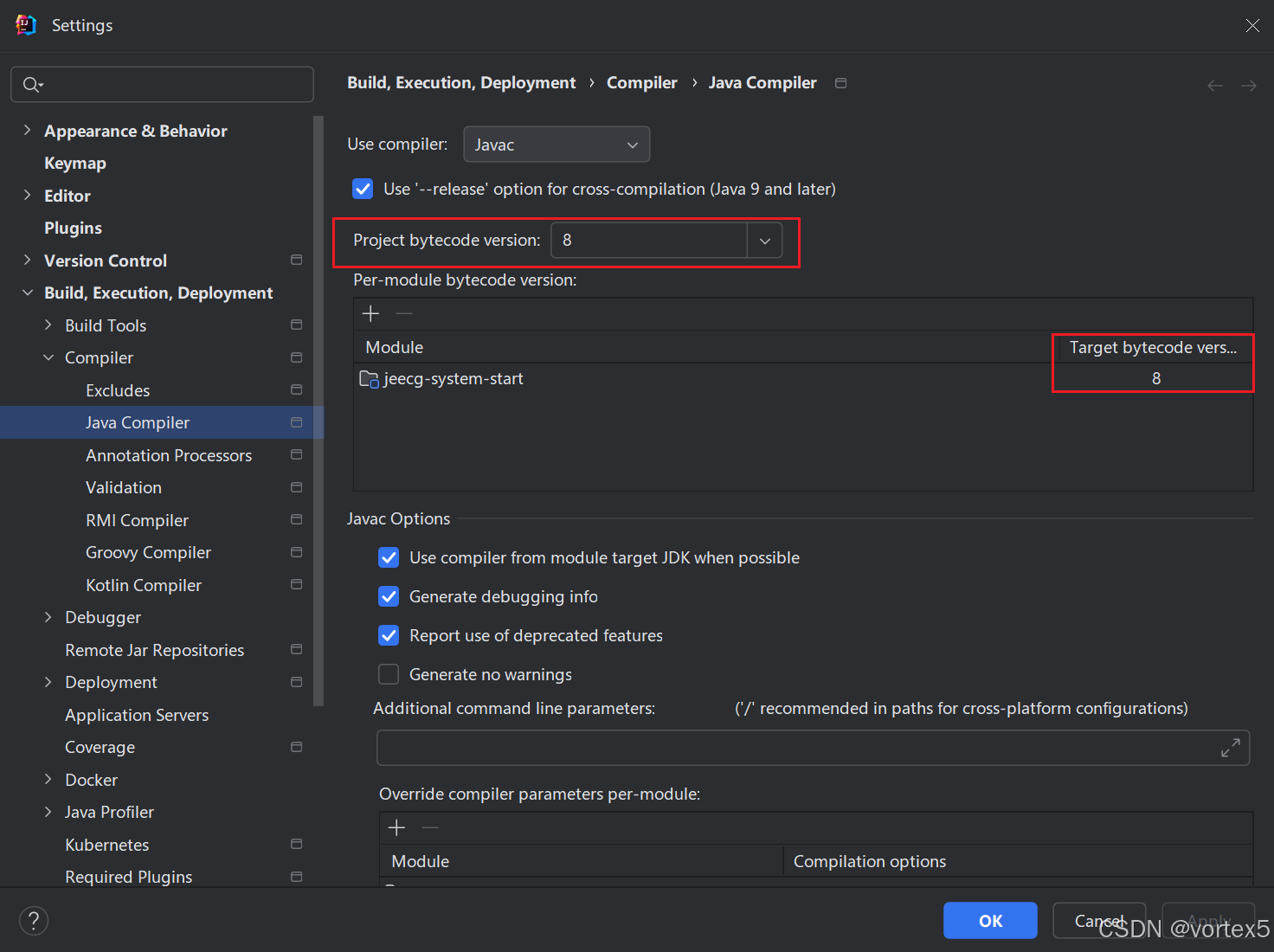Image resolution: width=1274 pixels, height=952 pixels.
Task: Click the add override compiler parameters plus icon
Action: click(x=396, y=827)
